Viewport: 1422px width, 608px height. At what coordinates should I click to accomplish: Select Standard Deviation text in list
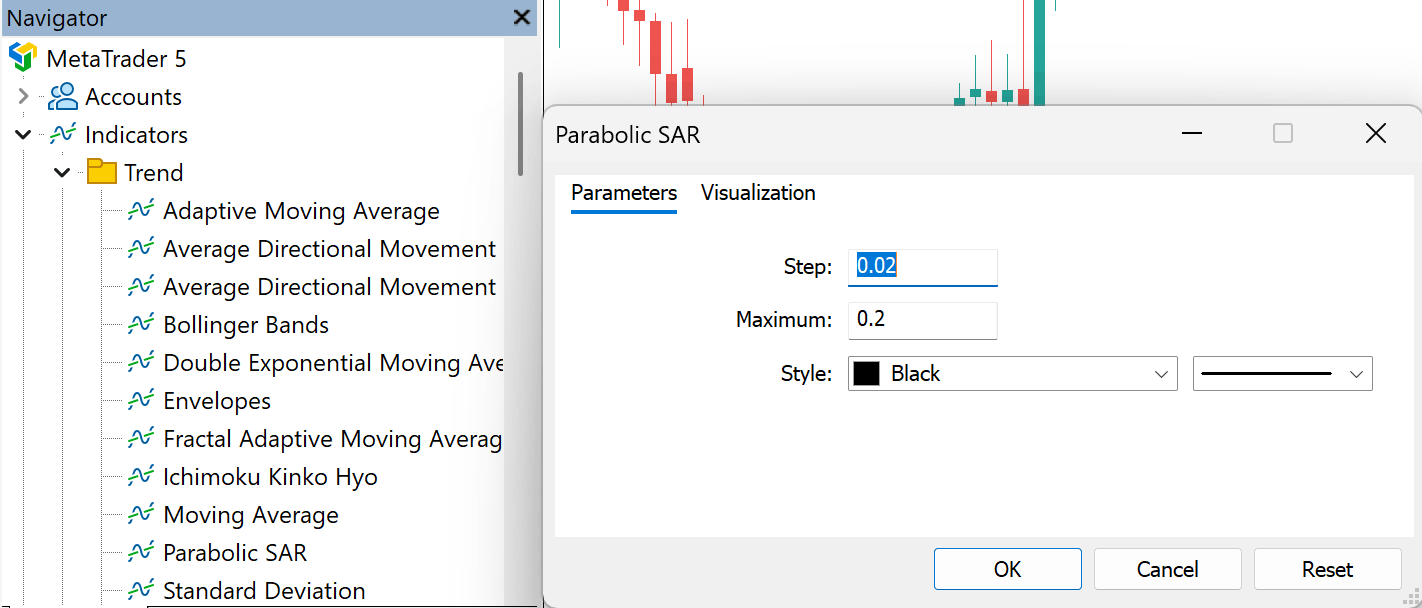264,591
